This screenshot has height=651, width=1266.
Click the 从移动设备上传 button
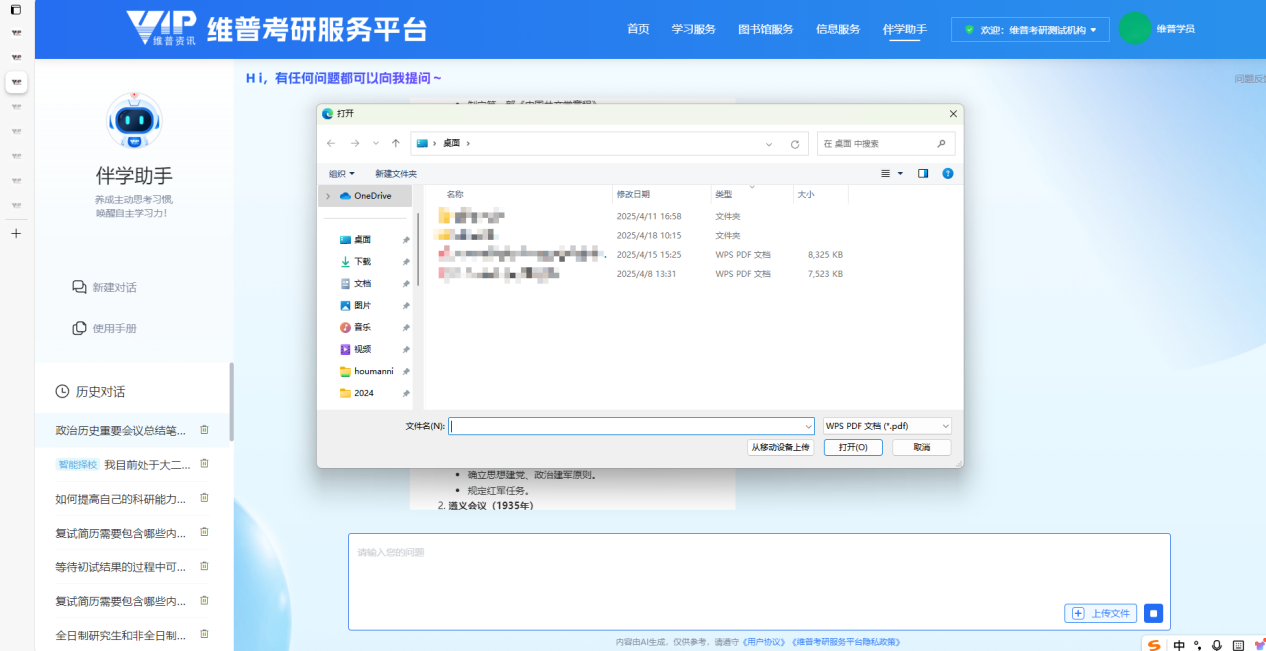tap(780, 447)
